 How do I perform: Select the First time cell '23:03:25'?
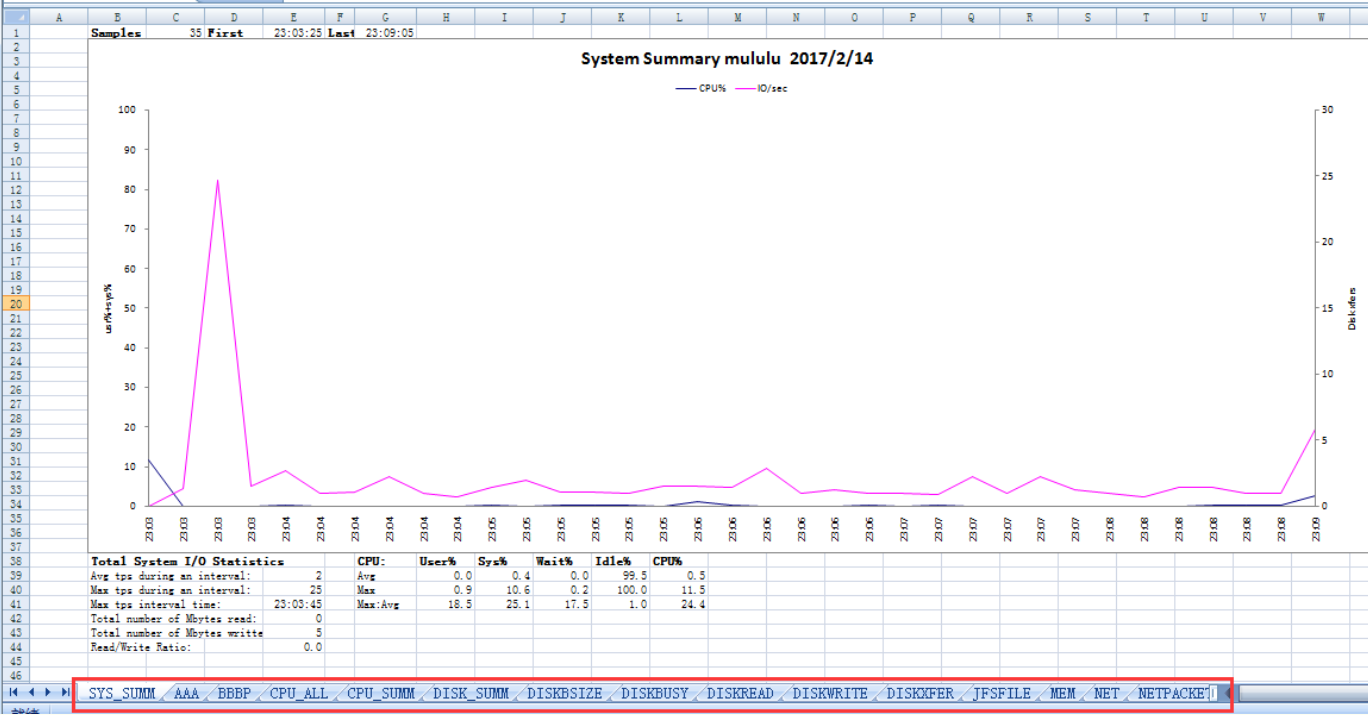click(293, 32)
